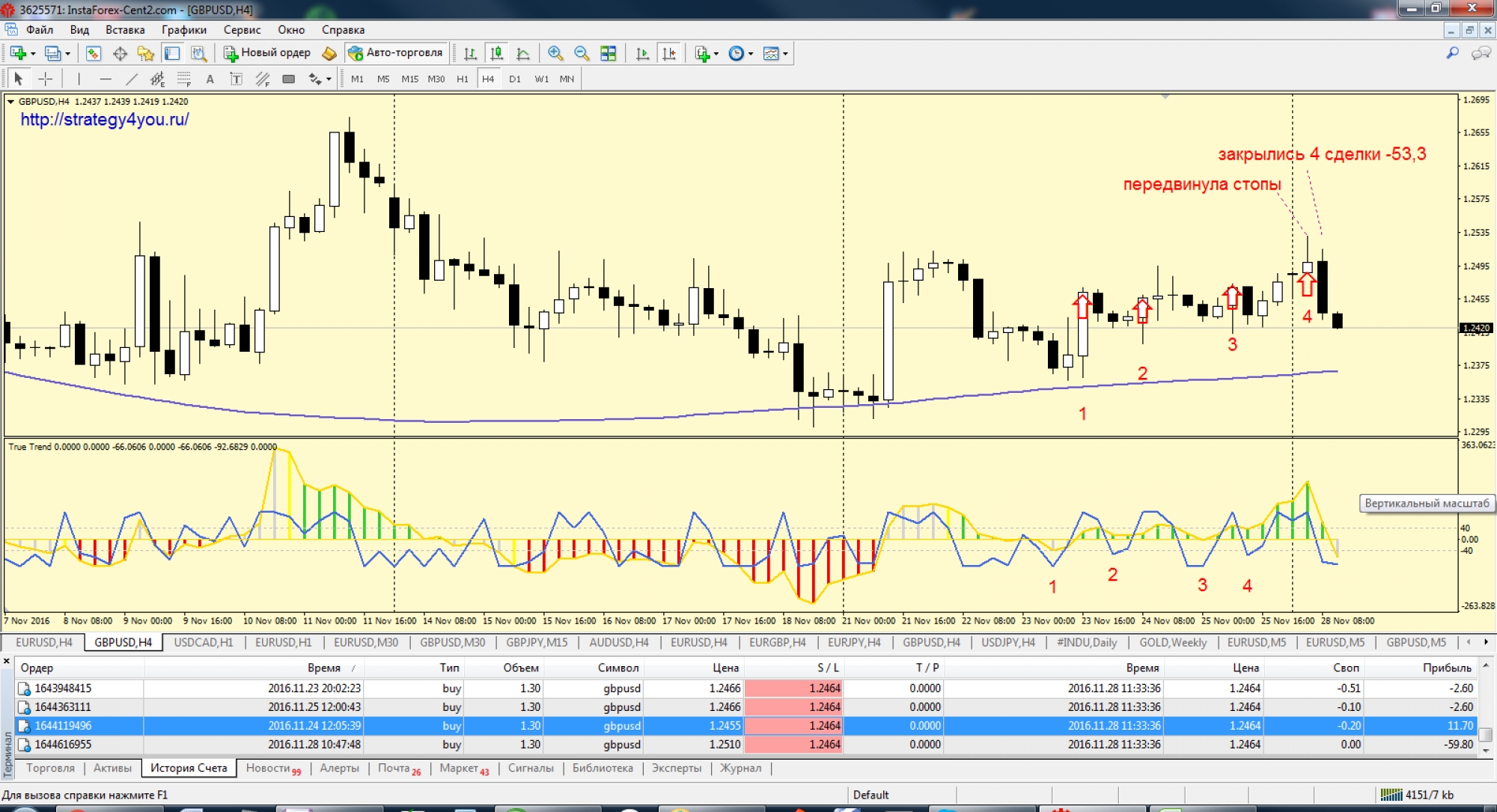Select order 1644363111 row
1497x812 pixels.
point(64,706)
